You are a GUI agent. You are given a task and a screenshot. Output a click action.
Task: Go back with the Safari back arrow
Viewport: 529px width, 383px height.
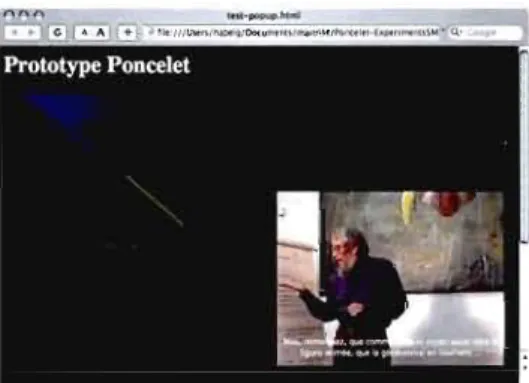[14, 32]
